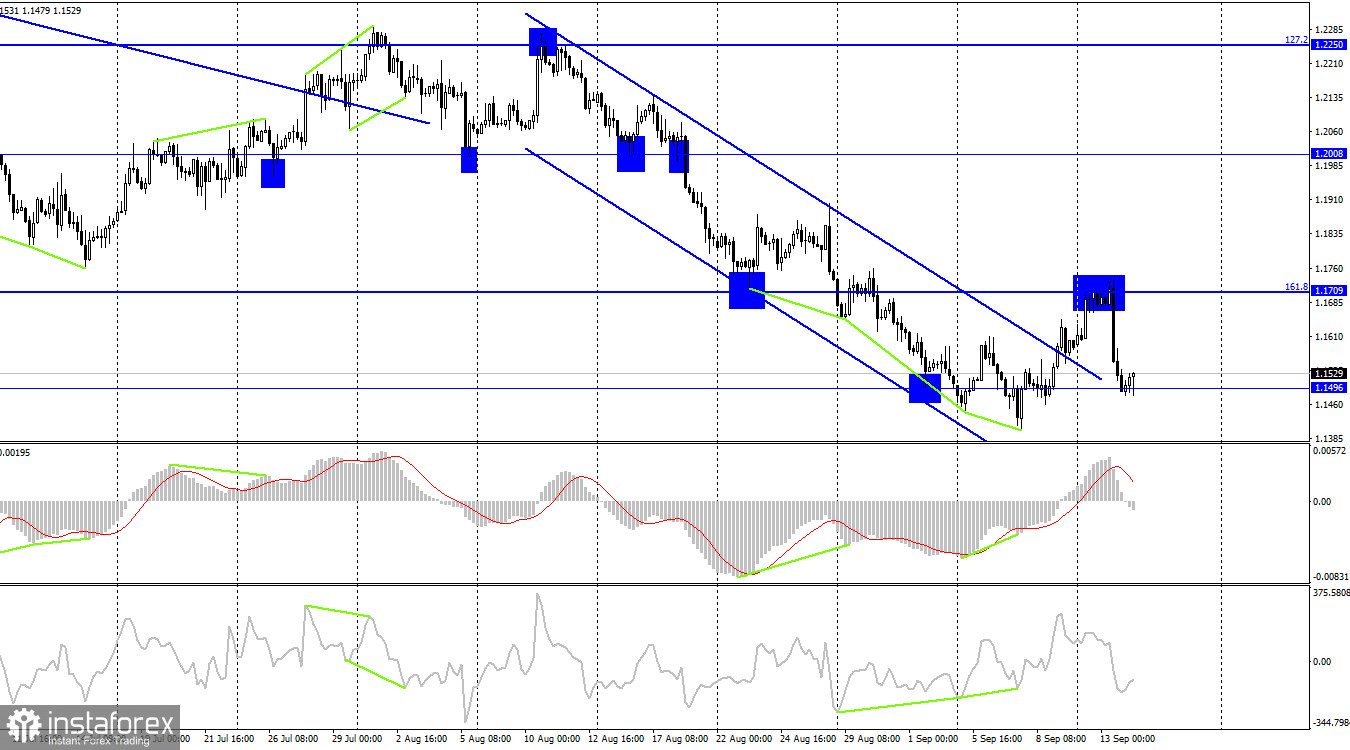This screenshot has width=1350, height=750.
Task: Click the CCI scale value 375.5808
Action: click(1330, 592)
